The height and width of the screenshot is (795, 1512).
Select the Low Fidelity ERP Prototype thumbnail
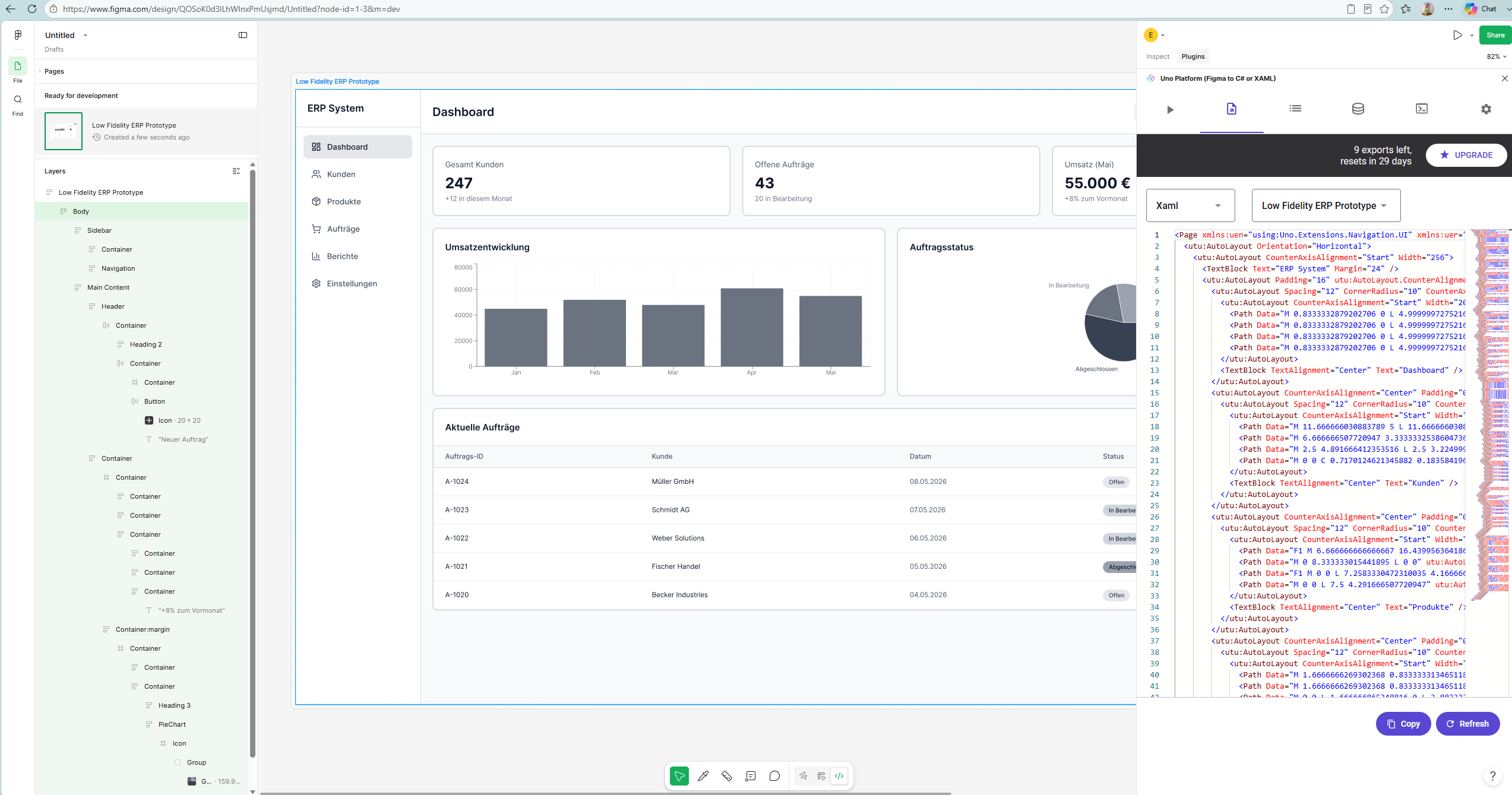[64, 131]
